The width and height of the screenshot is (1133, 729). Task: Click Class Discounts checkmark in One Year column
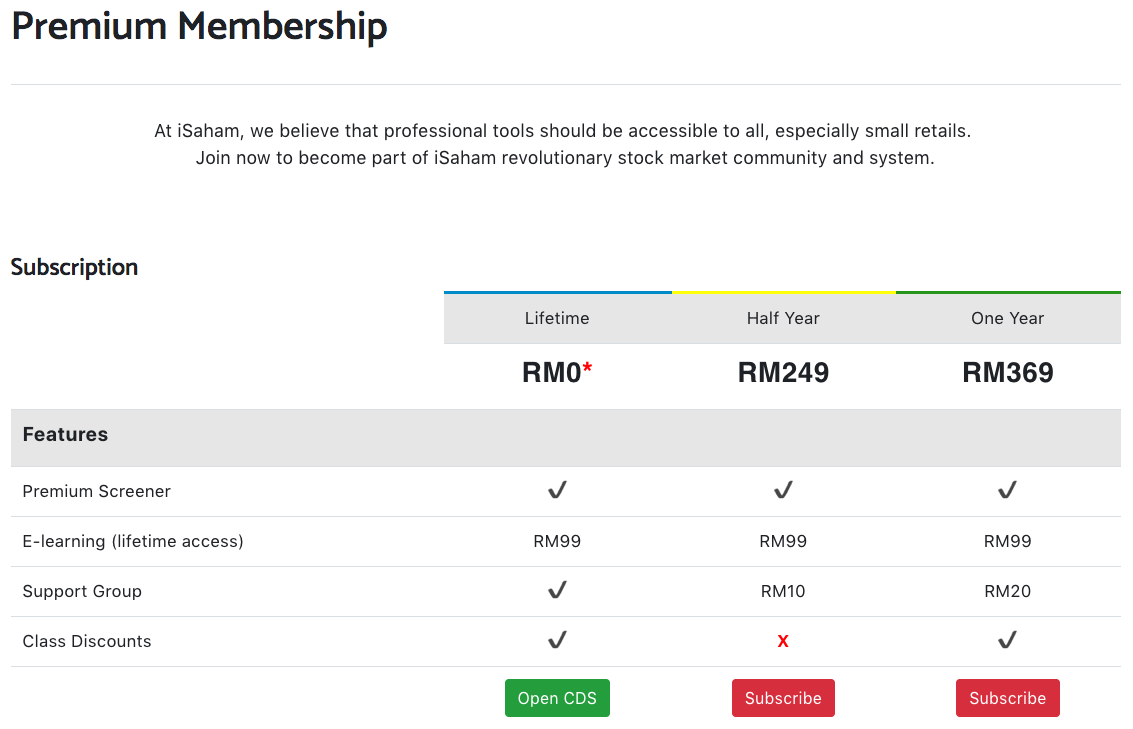pos(1007,640)
